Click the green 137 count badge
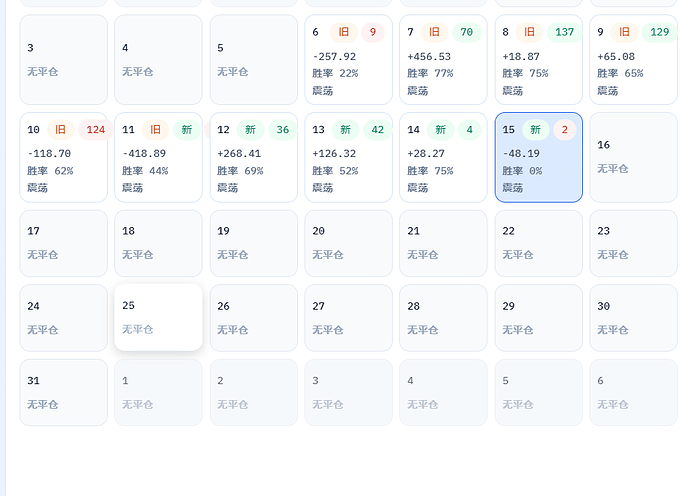Screen dimensions: 690x496 click(x=565, y=32)
